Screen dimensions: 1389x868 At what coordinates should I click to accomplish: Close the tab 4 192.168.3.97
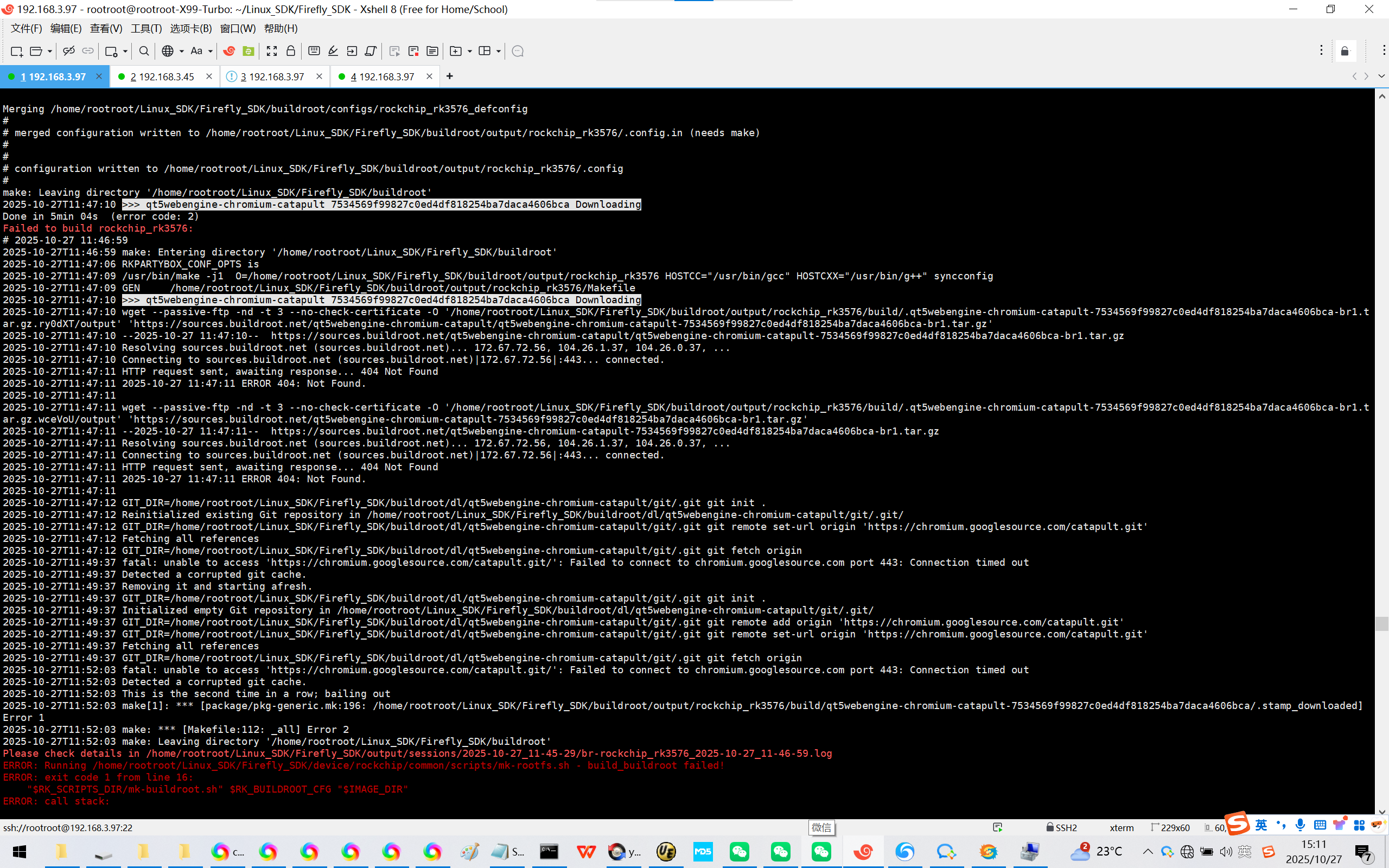[429, 76]
